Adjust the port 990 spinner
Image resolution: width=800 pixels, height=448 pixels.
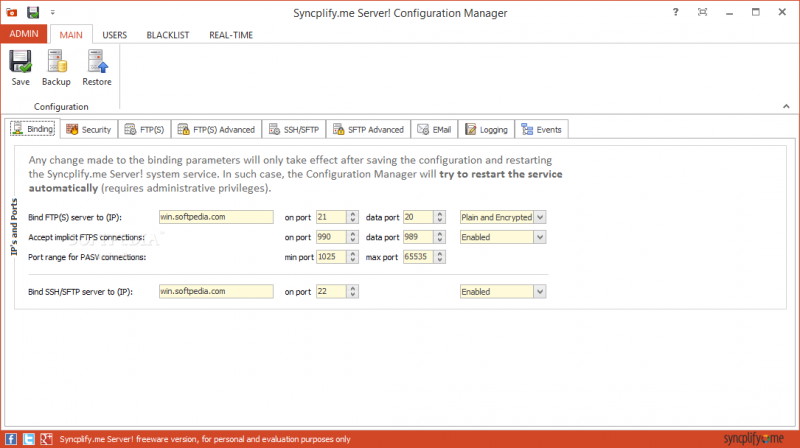(x=353, y=237)
